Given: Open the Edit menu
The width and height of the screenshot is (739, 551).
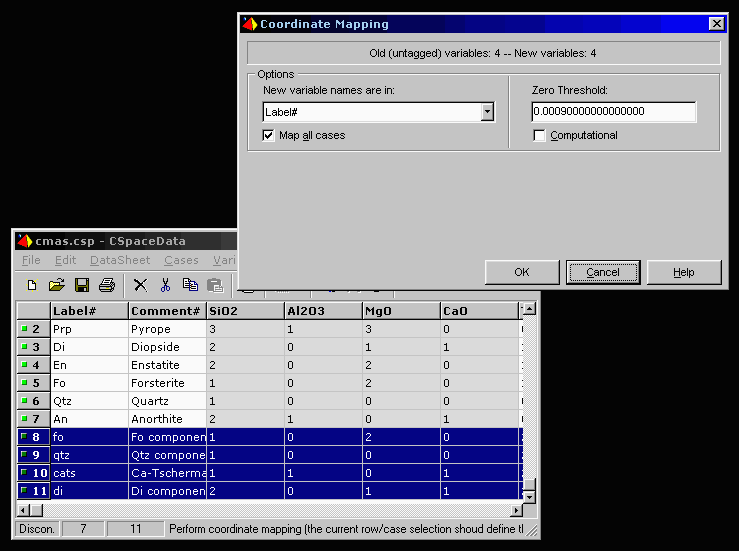Looking at the screenshot, I should (x=65, y=260).
